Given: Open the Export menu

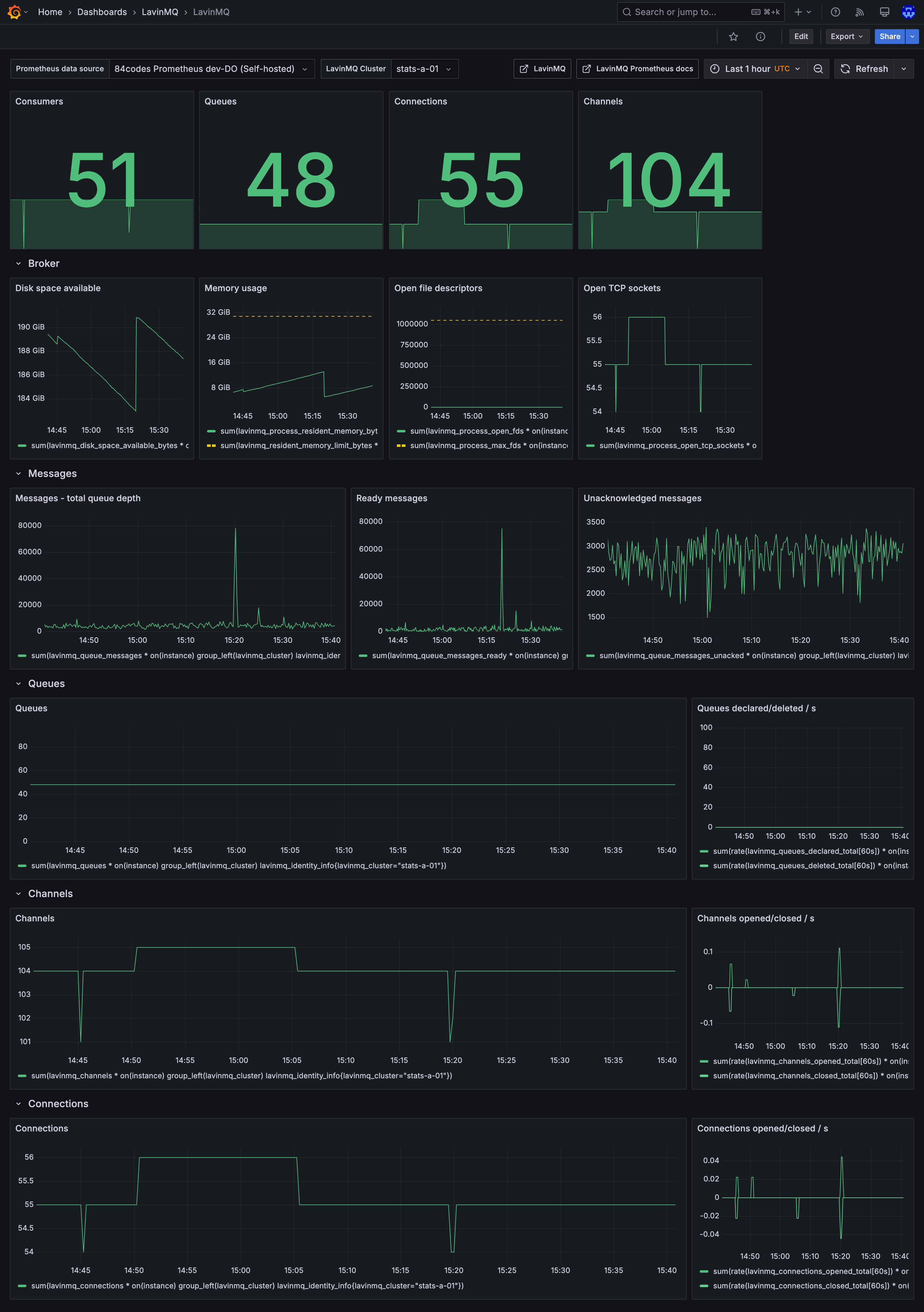Looking at the screenshot, I should point(846,37).
